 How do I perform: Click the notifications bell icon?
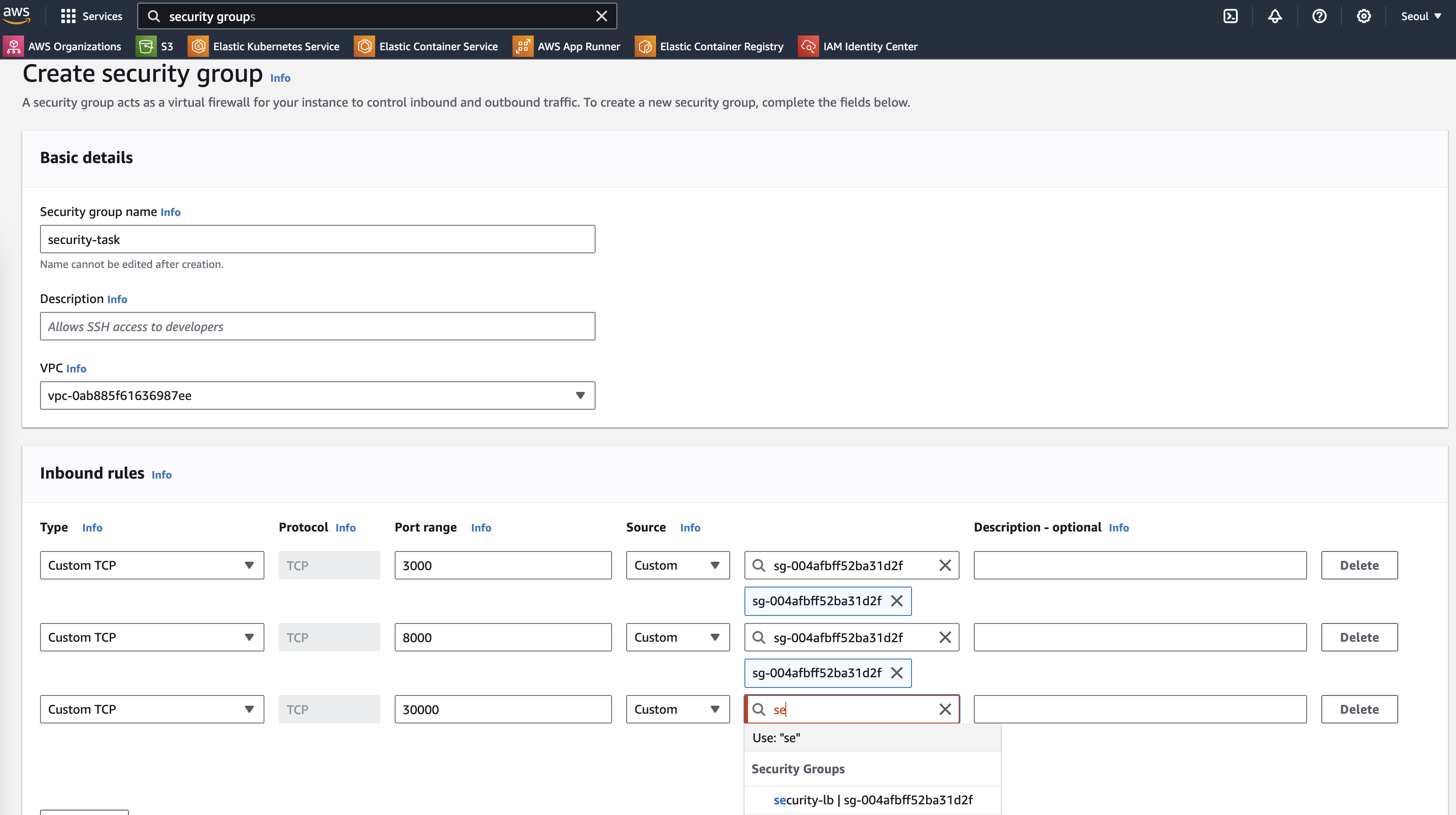coord(1275,16)
